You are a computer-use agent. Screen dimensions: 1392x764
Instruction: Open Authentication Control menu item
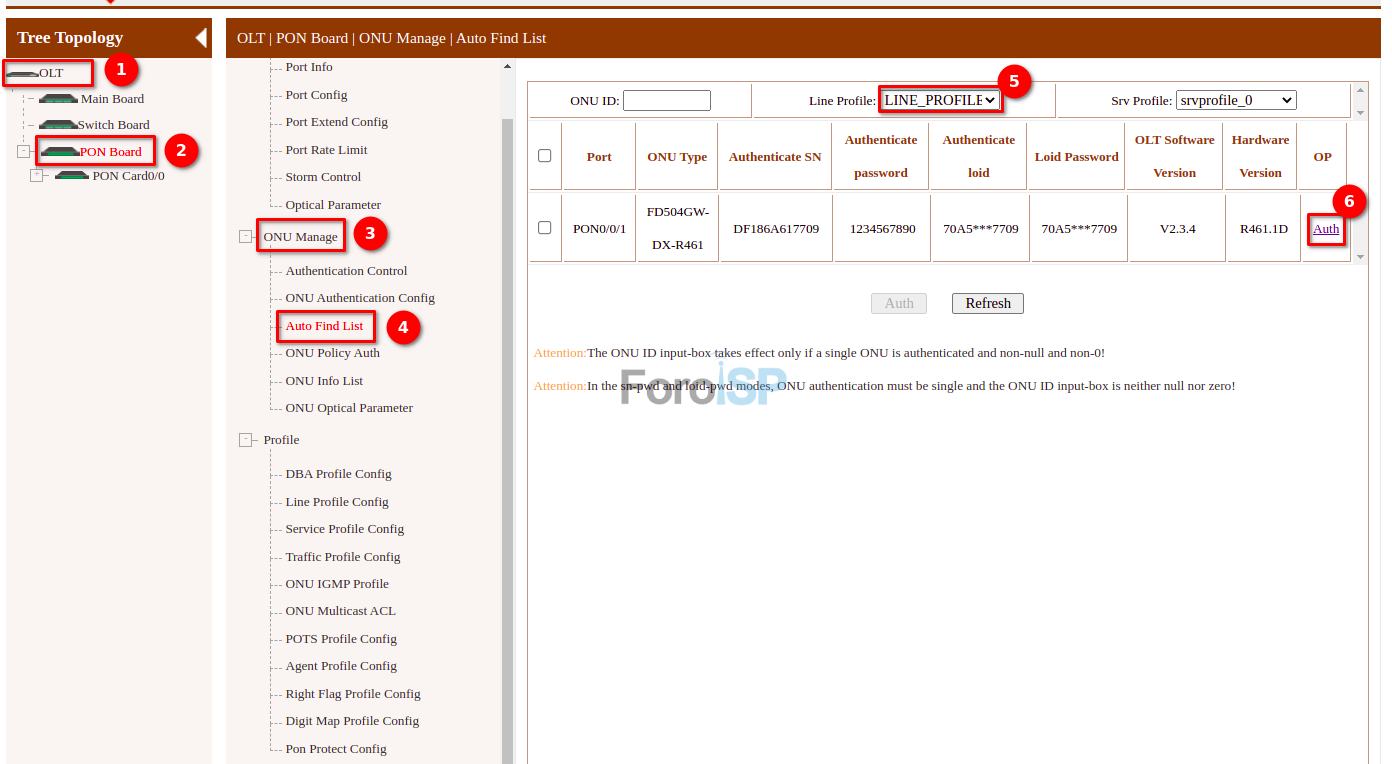tap(346, 271)
